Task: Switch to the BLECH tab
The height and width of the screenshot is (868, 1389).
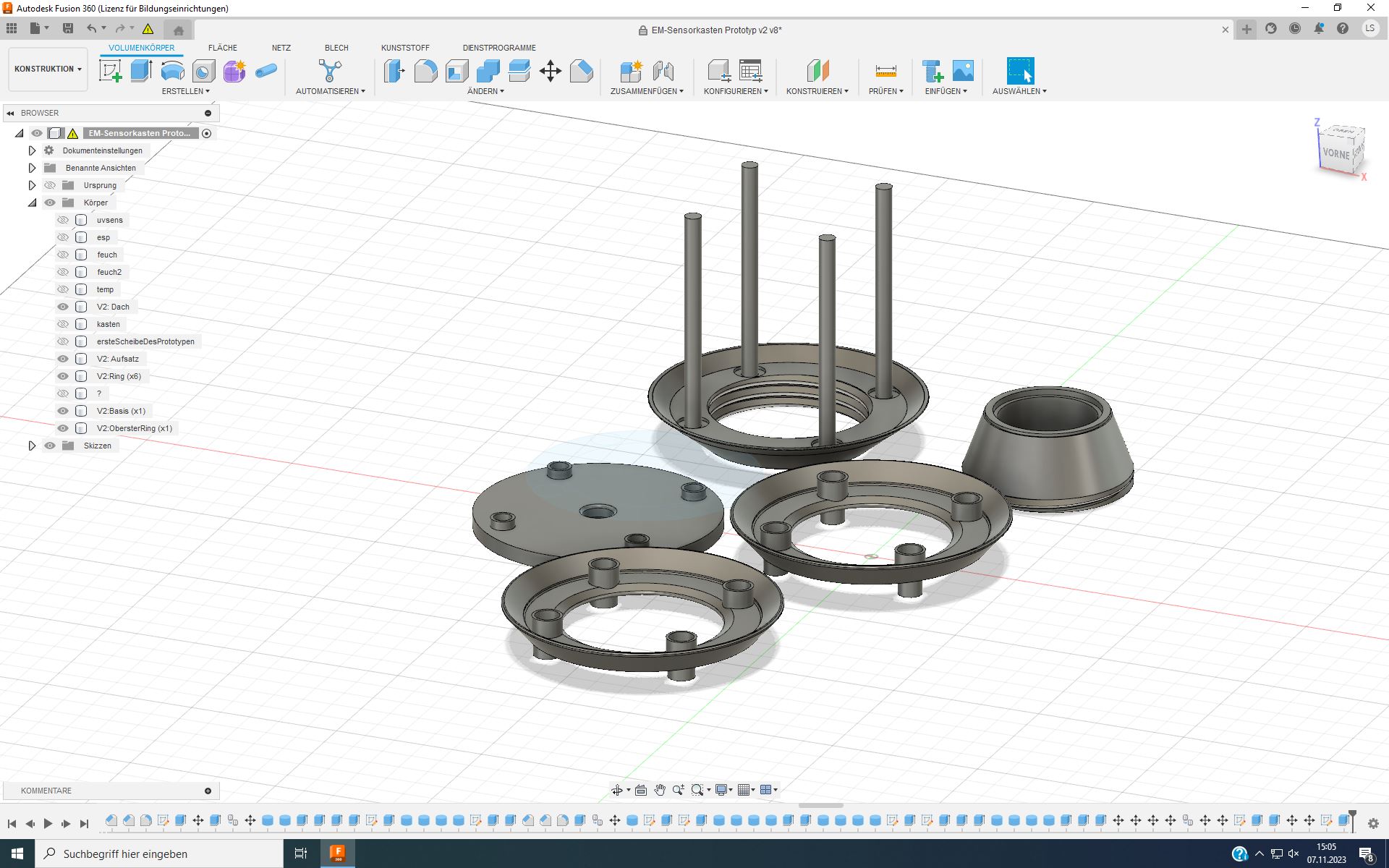Action: [x=336, y=48]
